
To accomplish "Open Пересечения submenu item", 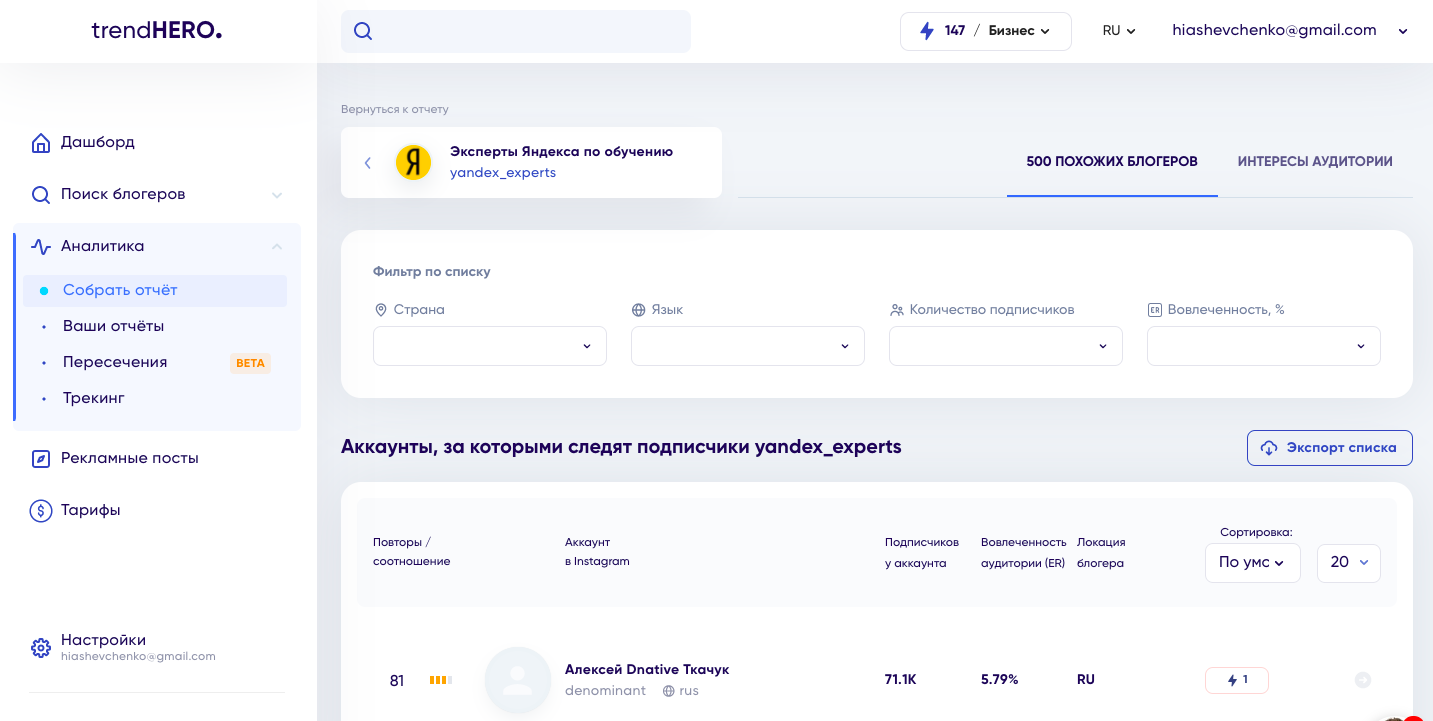I will 115,362.
